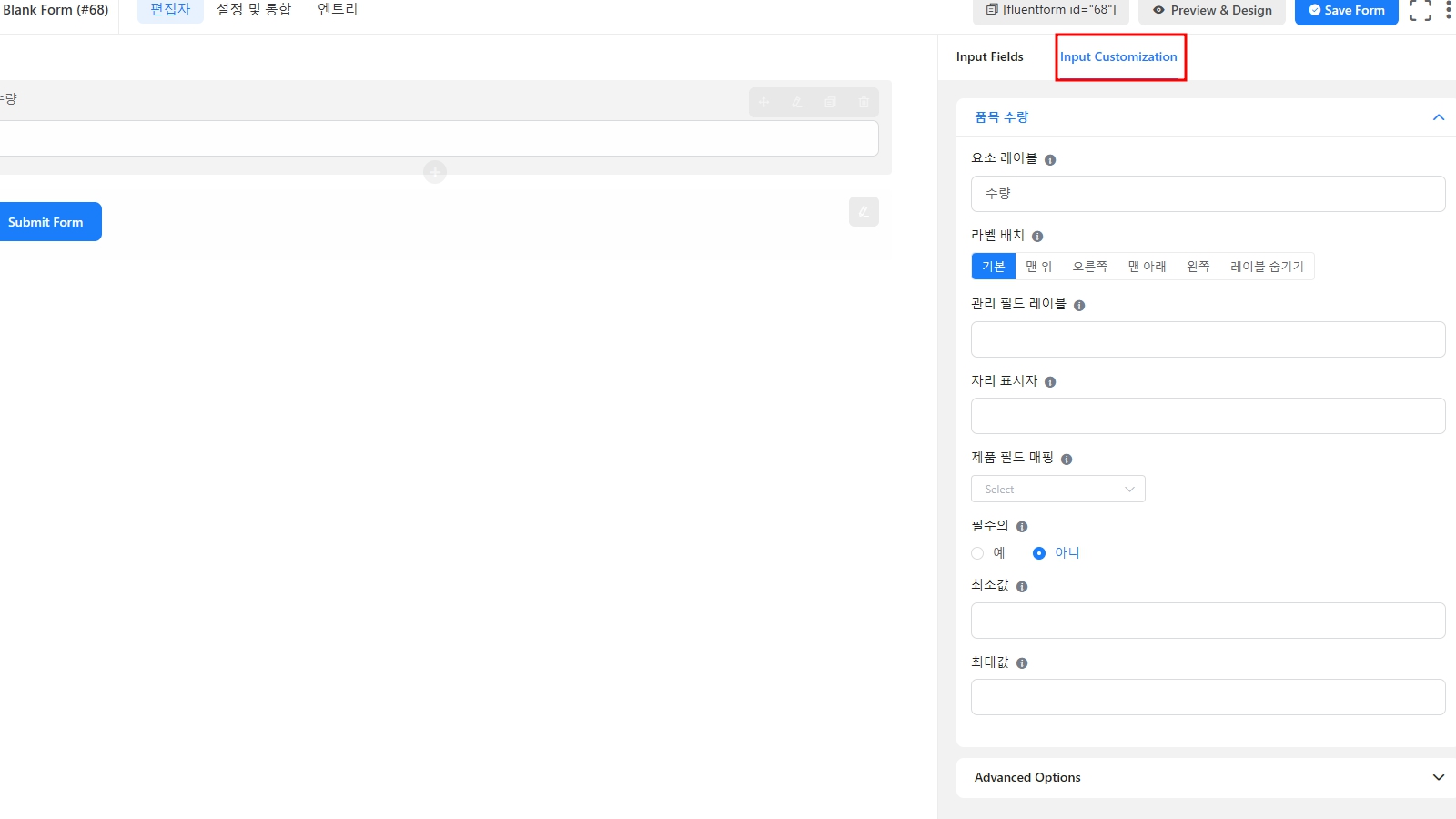
Task: Click the info icon next to 최소값
Action: click(1022, 587)
